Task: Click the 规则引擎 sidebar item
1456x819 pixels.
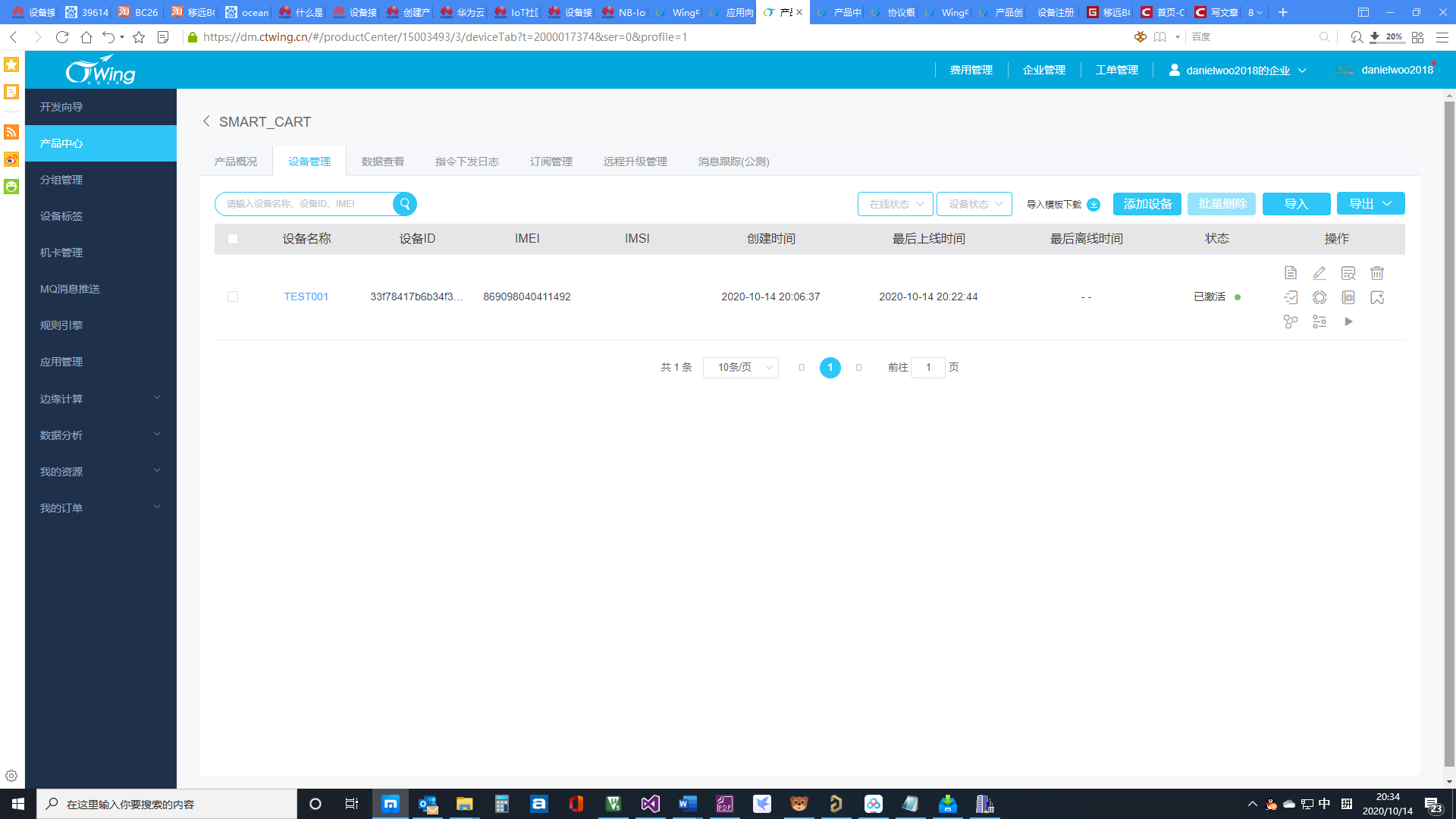Action: [x=62, y=325]
